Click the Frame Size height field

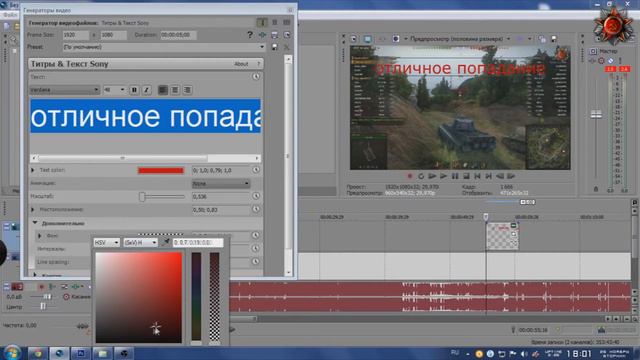[x=113, y=35]
